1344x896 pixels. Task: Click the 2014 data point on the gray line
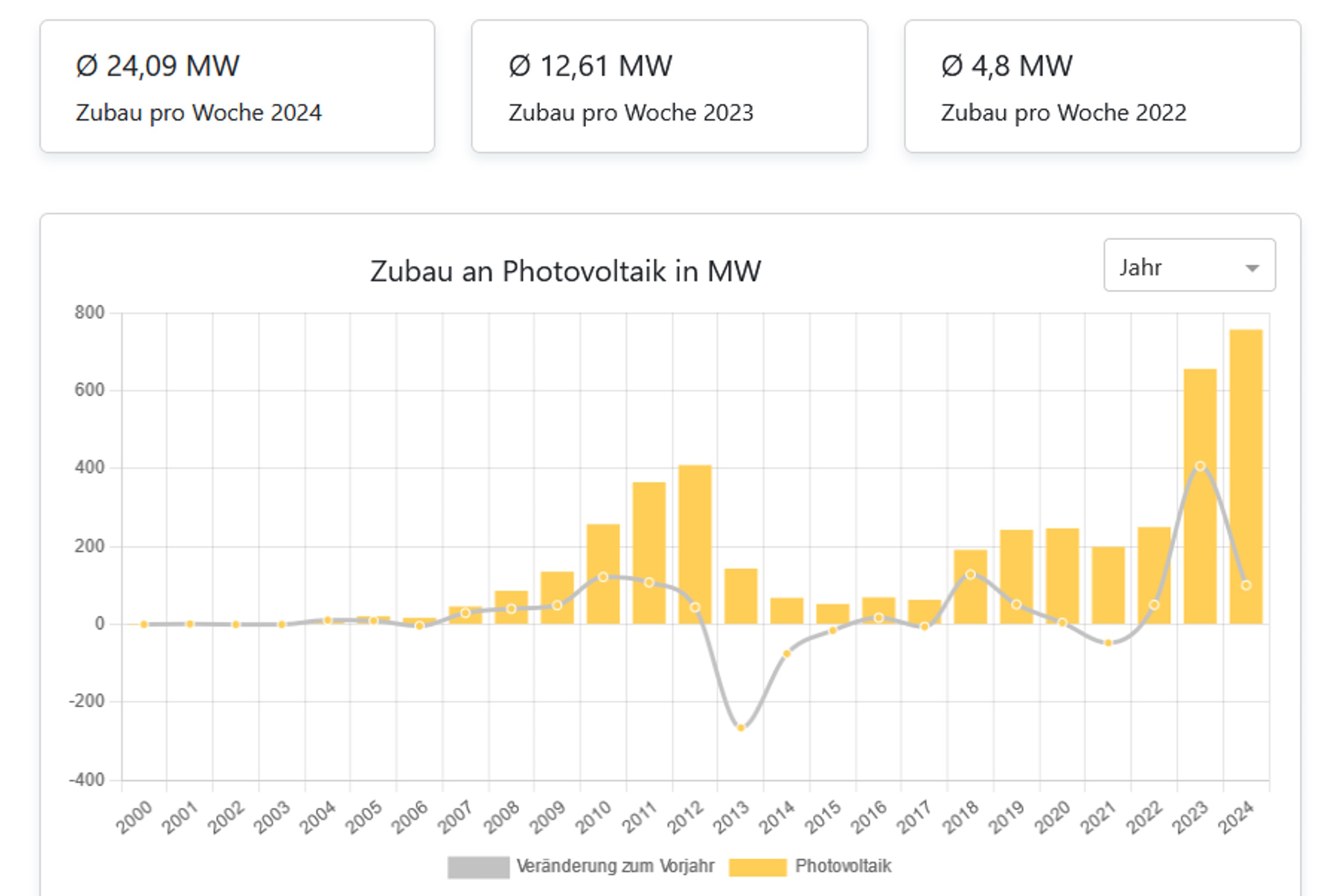pyautogui.click(x=787, y=653)
